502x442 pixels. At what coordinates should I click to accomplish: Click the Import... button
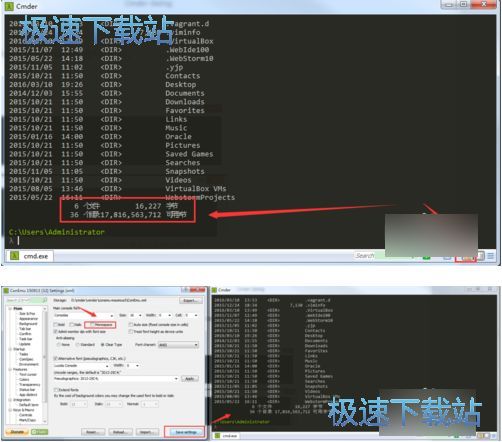pos(147,432)
